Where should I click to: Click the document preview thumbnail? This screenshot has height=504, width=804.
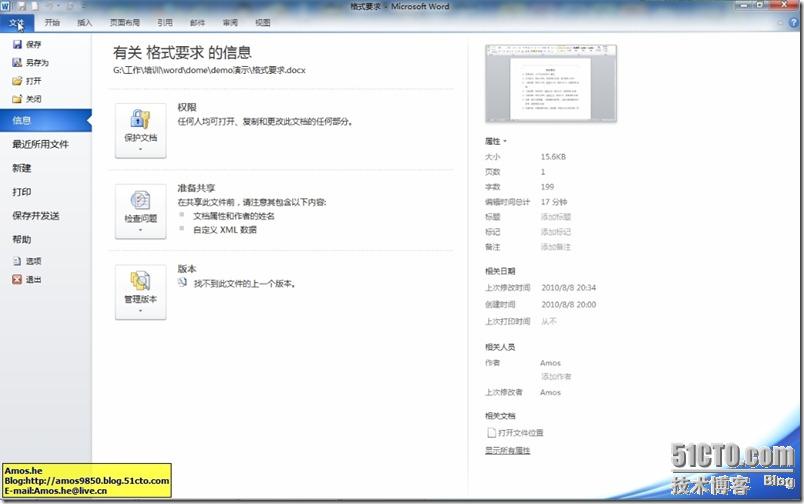(551, 84)
